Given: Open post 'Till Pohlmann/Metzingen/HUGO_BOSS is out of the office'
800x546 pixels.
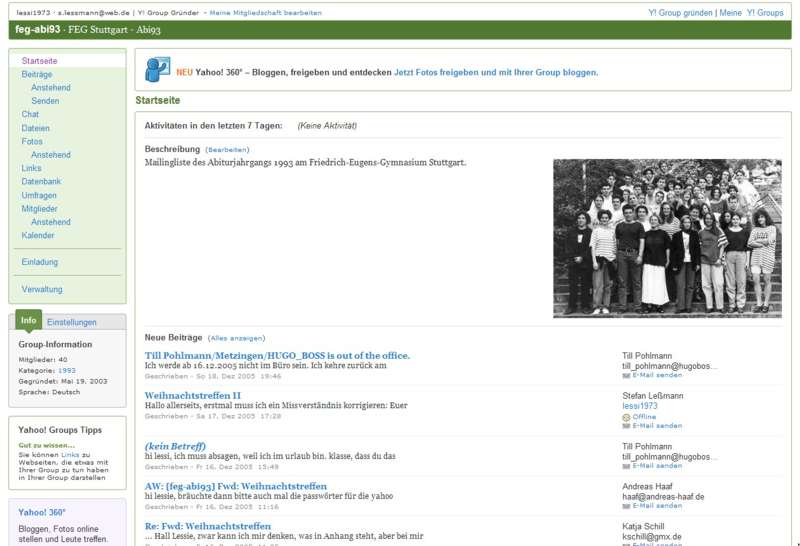Looking at the screenshot, I should [277, 355].
